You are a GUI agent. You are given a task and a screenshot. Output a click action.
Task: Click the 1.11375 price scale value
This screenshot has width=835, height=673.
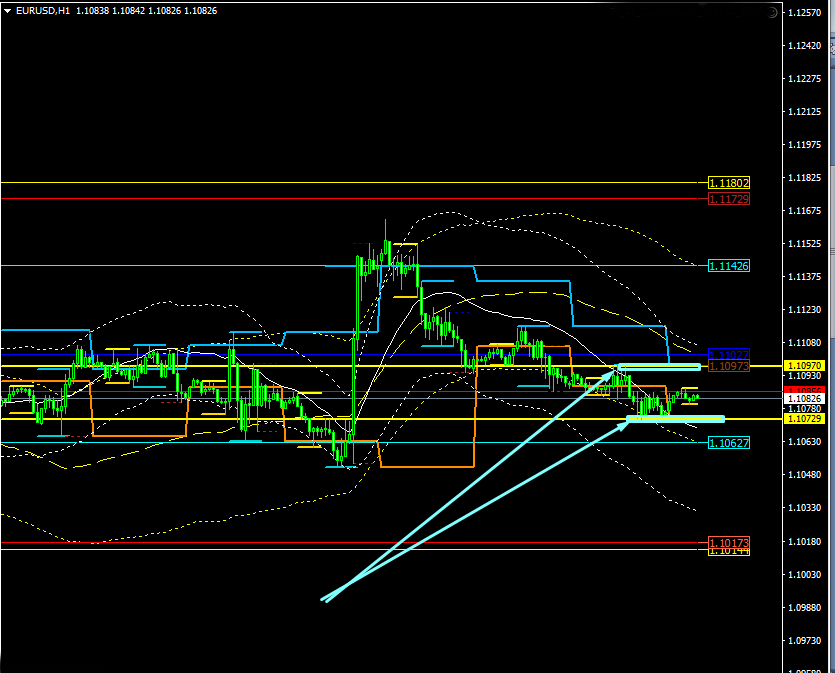pos(805,277)
